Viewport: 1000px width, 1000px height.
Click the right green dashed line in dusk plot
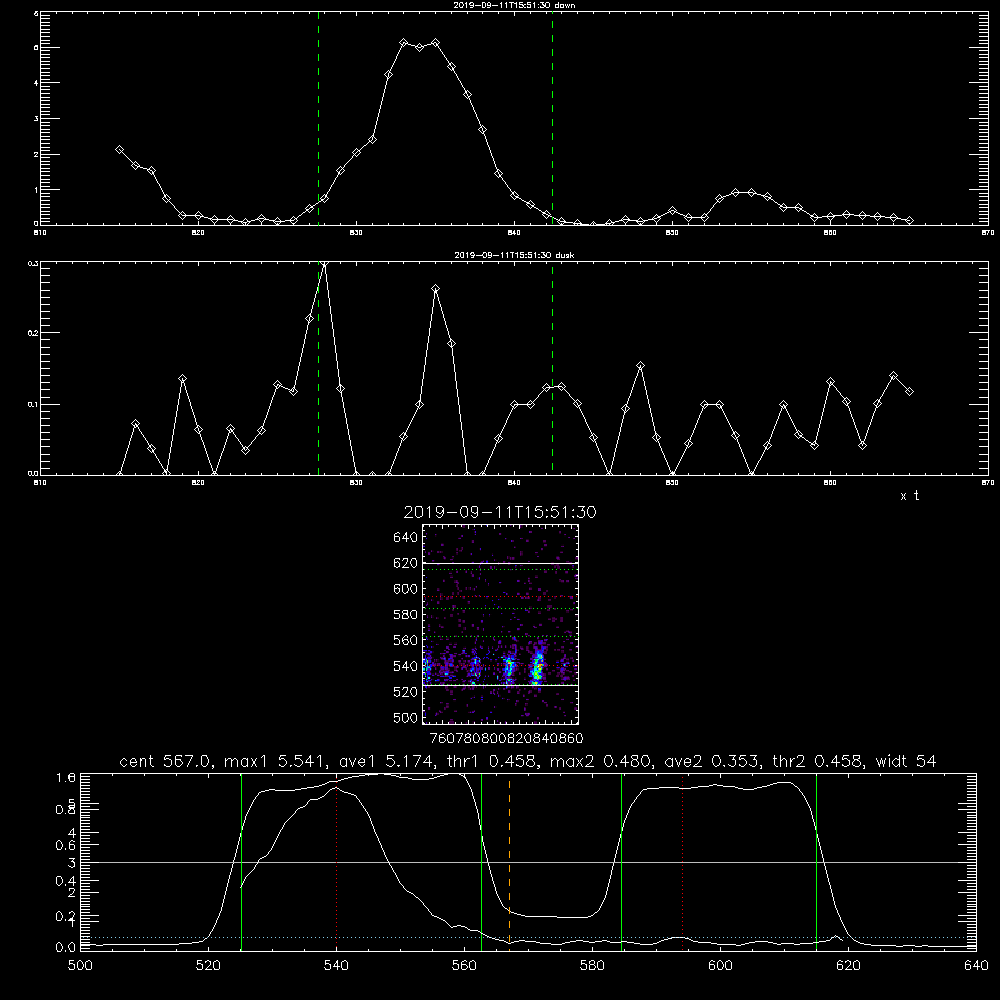(552, 370)
